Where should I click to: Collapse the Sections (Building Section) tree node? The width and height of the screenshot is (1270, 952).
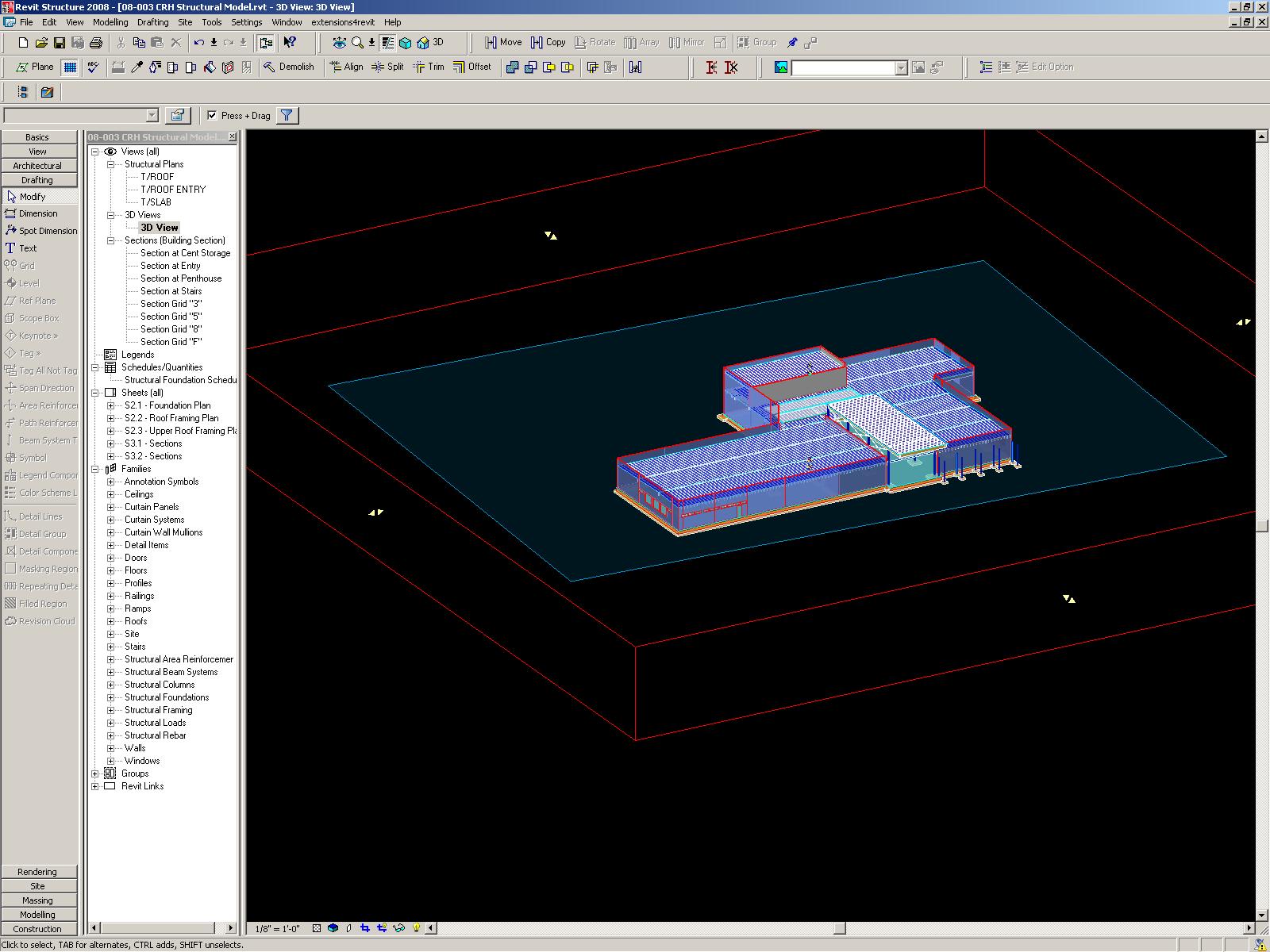tap(111, 240)
